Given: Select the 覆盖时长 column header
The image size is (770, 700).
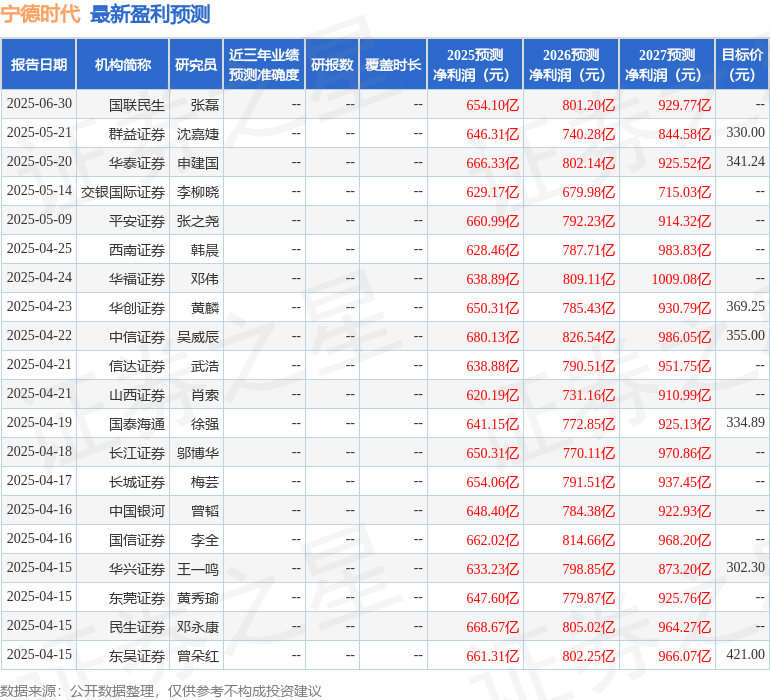Looking at the screenshot, I should [393, 64].
